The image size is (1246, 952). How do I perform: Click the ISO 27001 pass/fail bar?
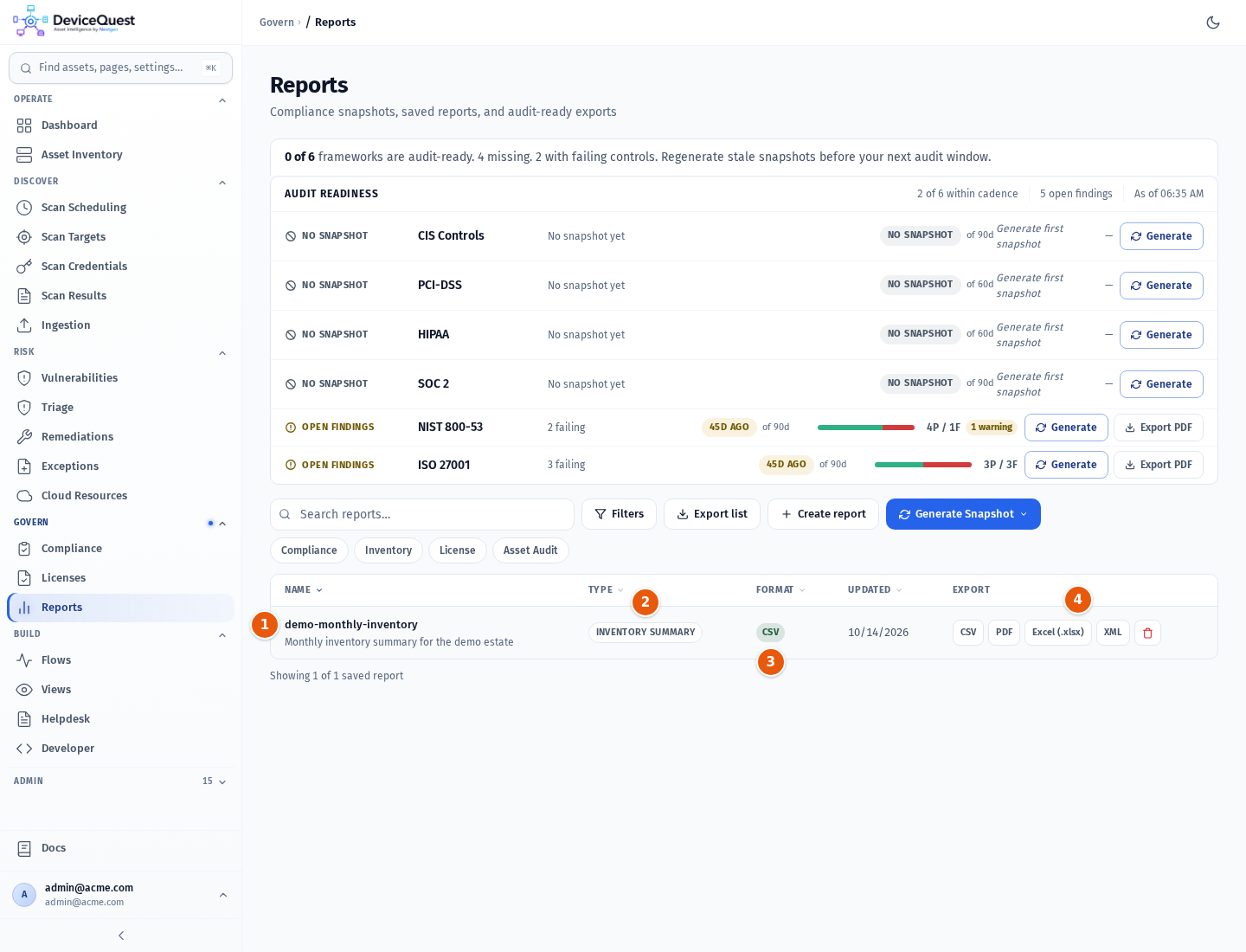[923, 465]
